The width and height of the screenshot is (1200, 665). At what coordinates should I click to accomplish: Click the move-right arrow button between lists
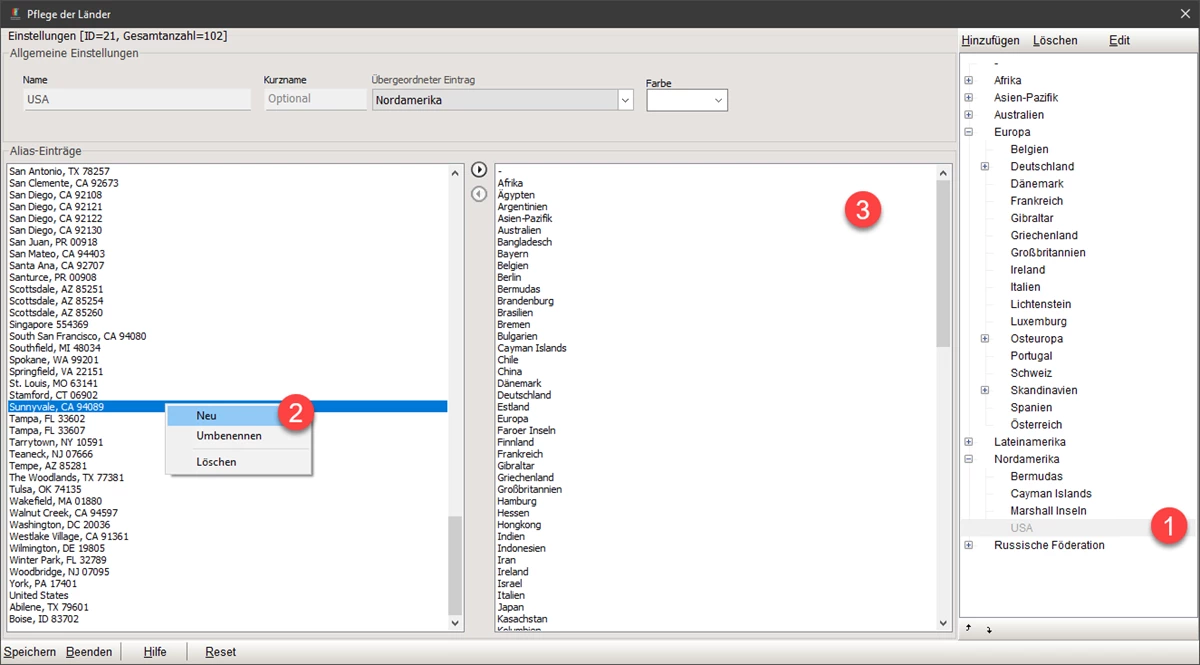click(479, 170)
